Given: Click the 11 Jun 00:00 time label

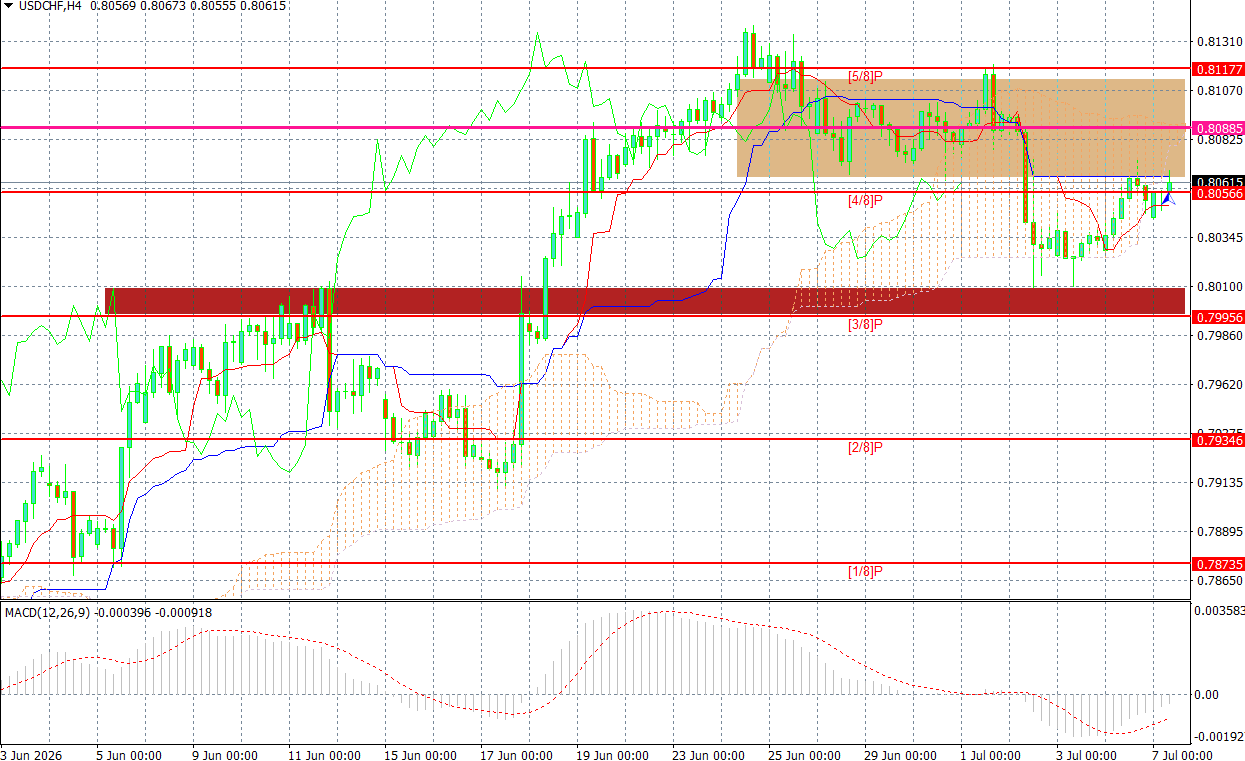Looking at the screenshot, I should tap(324, 755).
